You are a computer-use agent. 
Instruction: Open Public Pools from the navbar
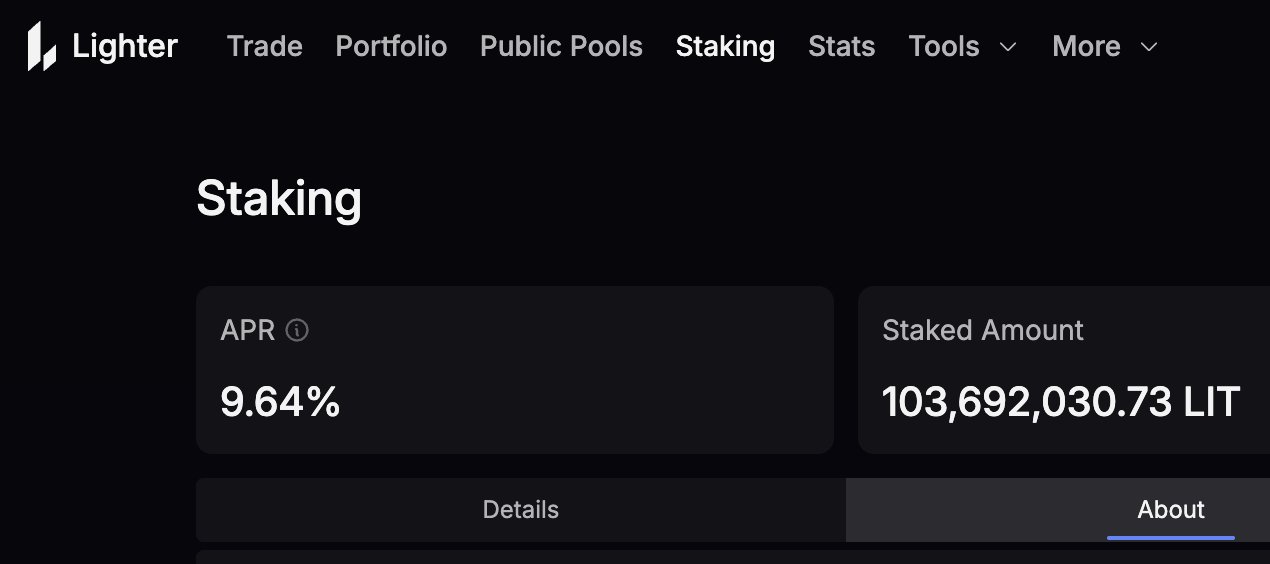pos(561,46)
